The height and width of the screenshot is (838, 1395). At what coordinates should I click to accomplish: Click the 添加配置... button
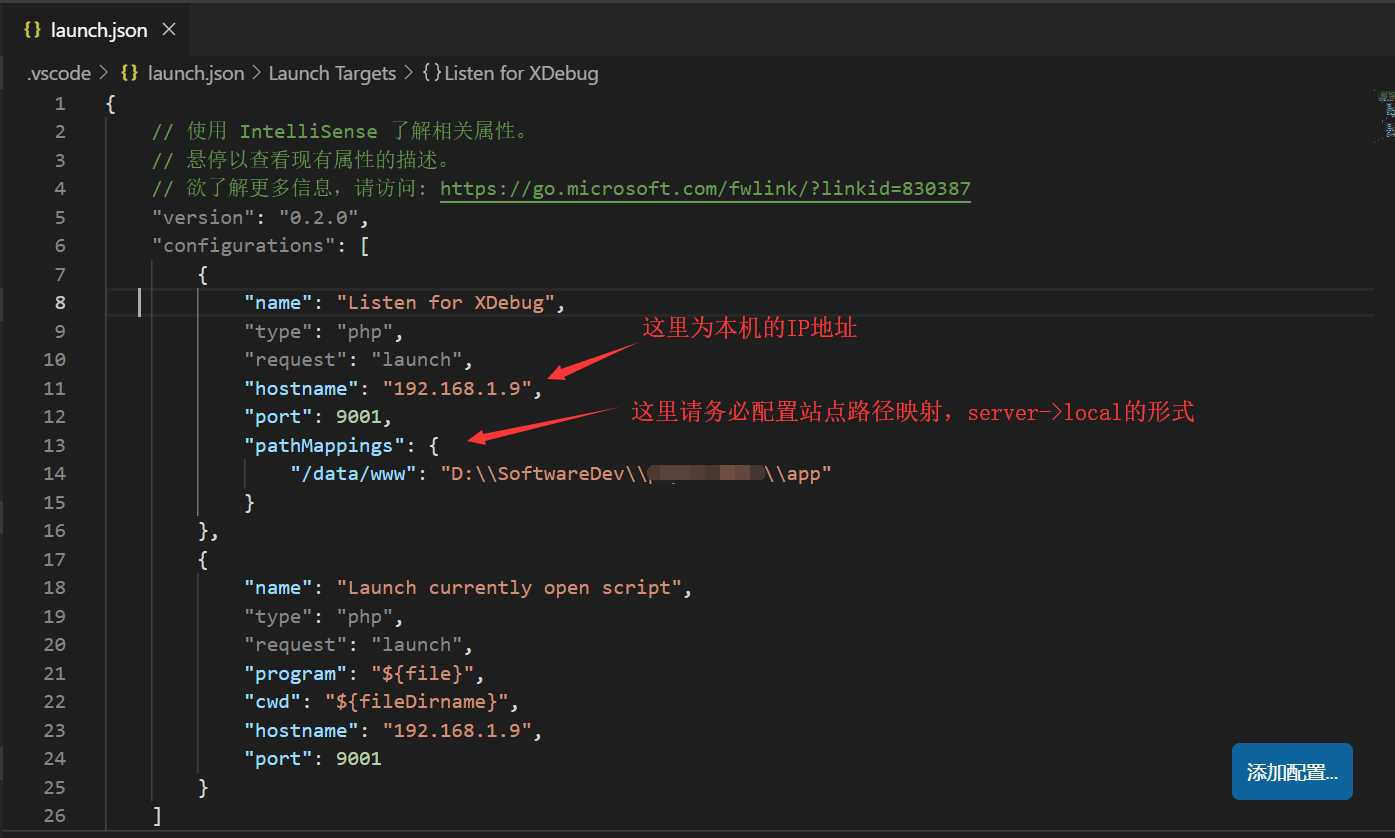[x=1292, y=771]
